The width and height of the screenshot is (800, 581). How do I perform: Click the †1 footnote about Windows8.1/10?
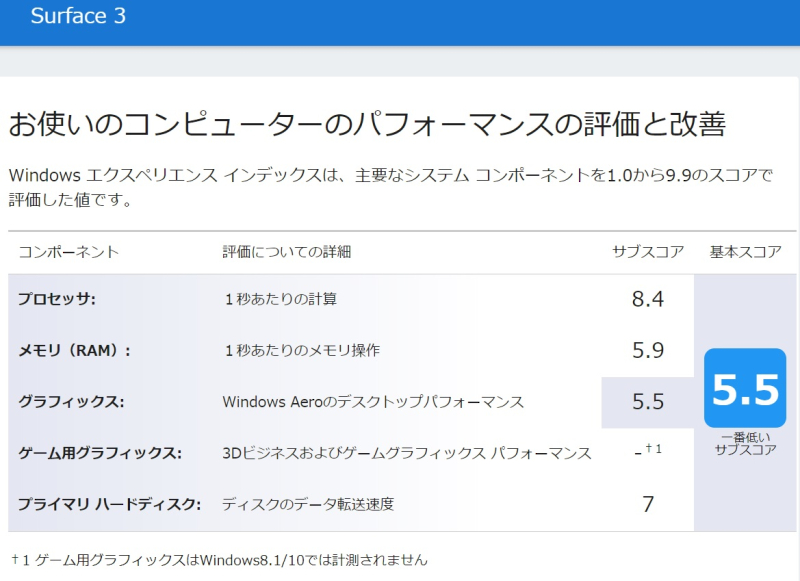point(219,560)
